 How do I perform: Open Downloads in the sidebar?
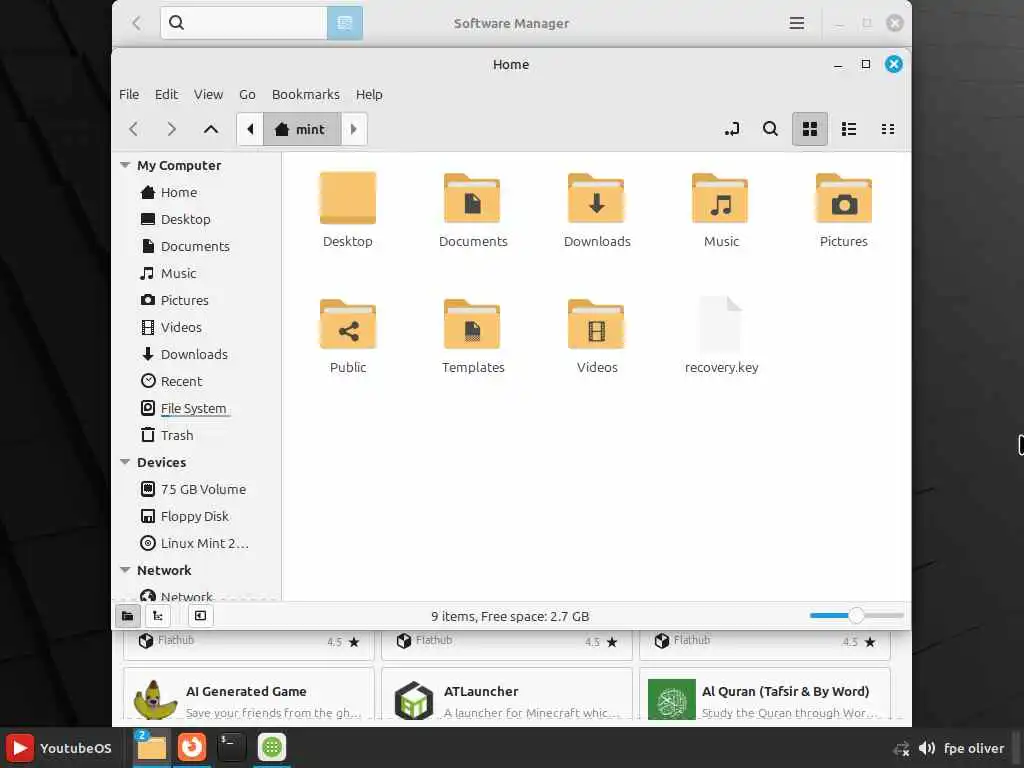[x=197, y=354]
